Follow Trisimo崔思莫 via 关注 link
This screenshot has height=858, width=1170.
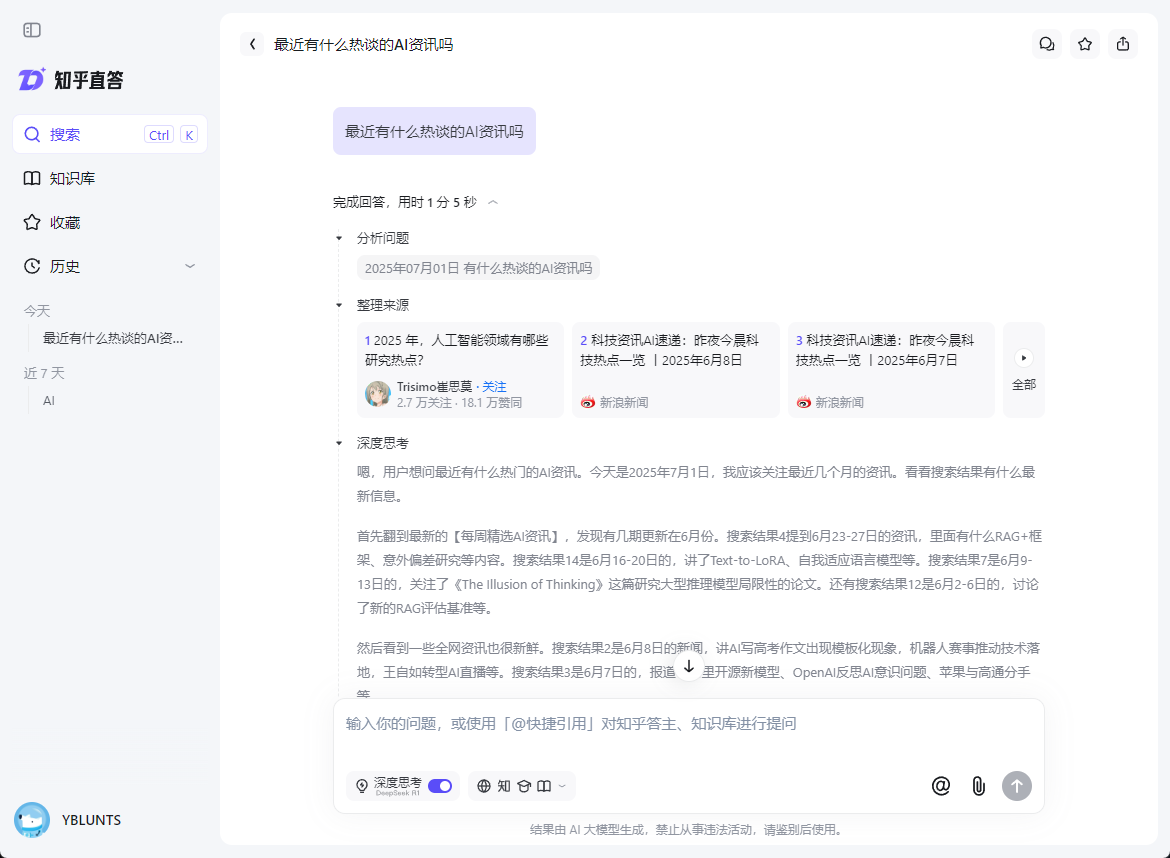click(x=494, y=386)
